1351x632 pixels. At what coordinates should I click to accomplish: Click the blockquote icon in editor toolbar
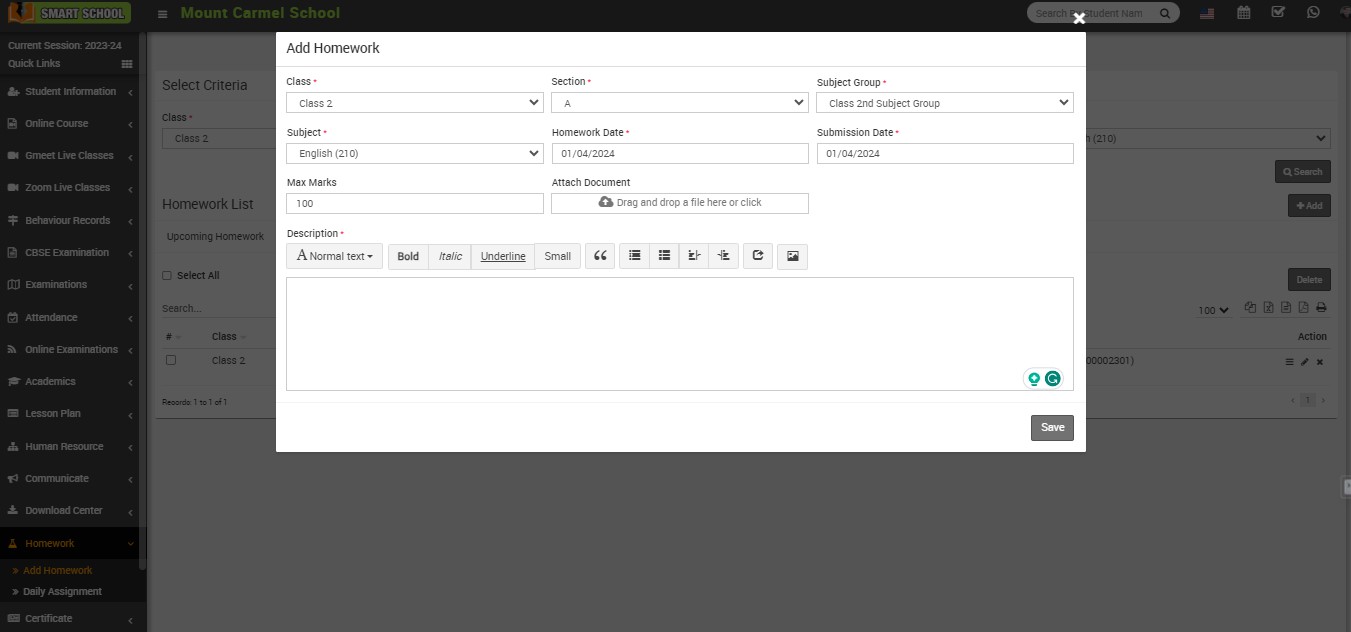coord(600,256)
